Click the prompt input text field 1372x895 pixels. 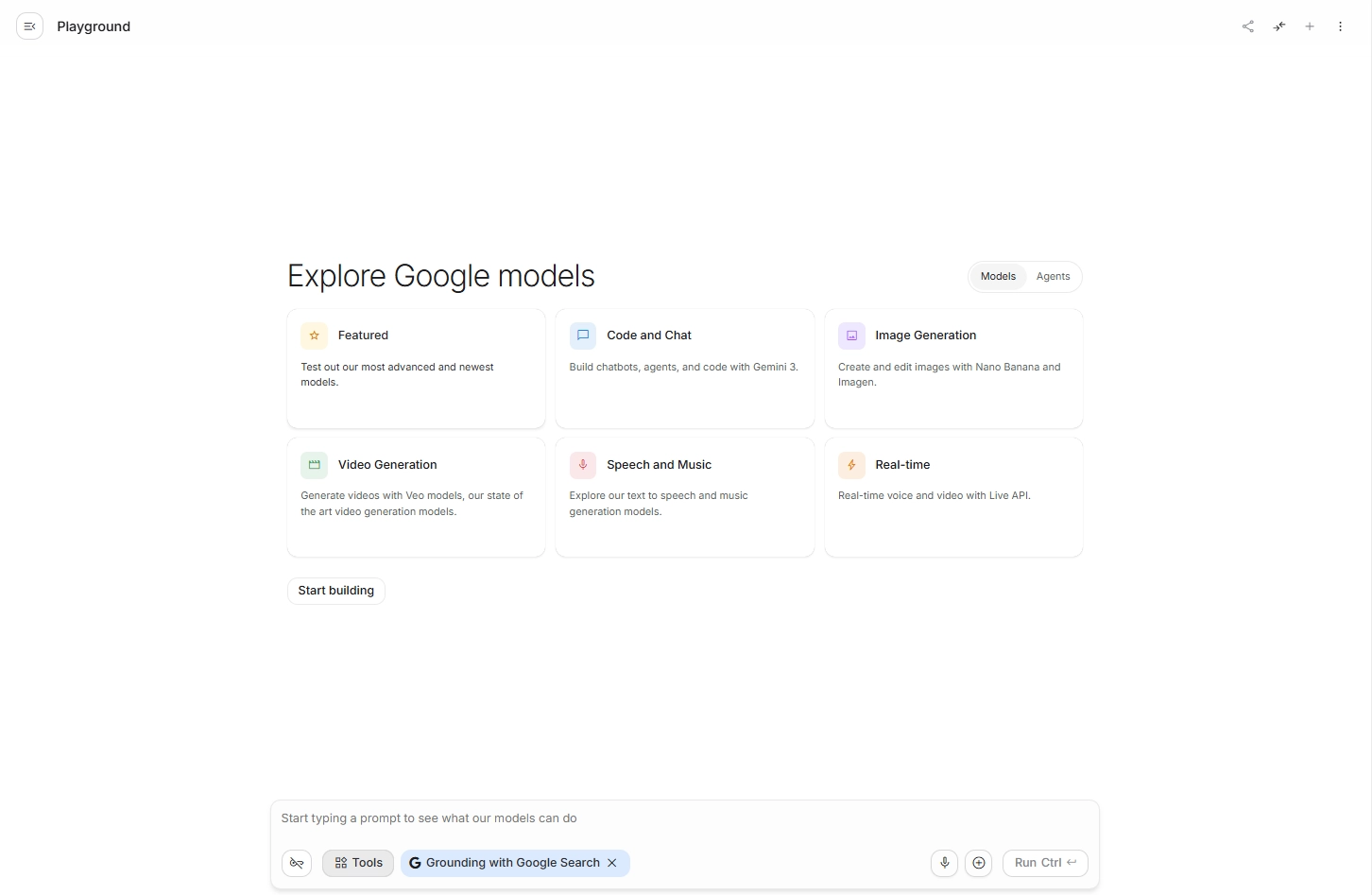[685, 818]
